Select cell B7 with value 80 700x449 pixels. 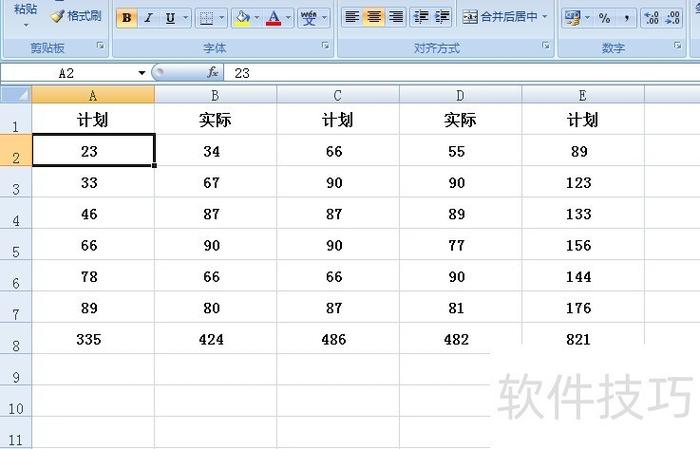click(215, 307)
